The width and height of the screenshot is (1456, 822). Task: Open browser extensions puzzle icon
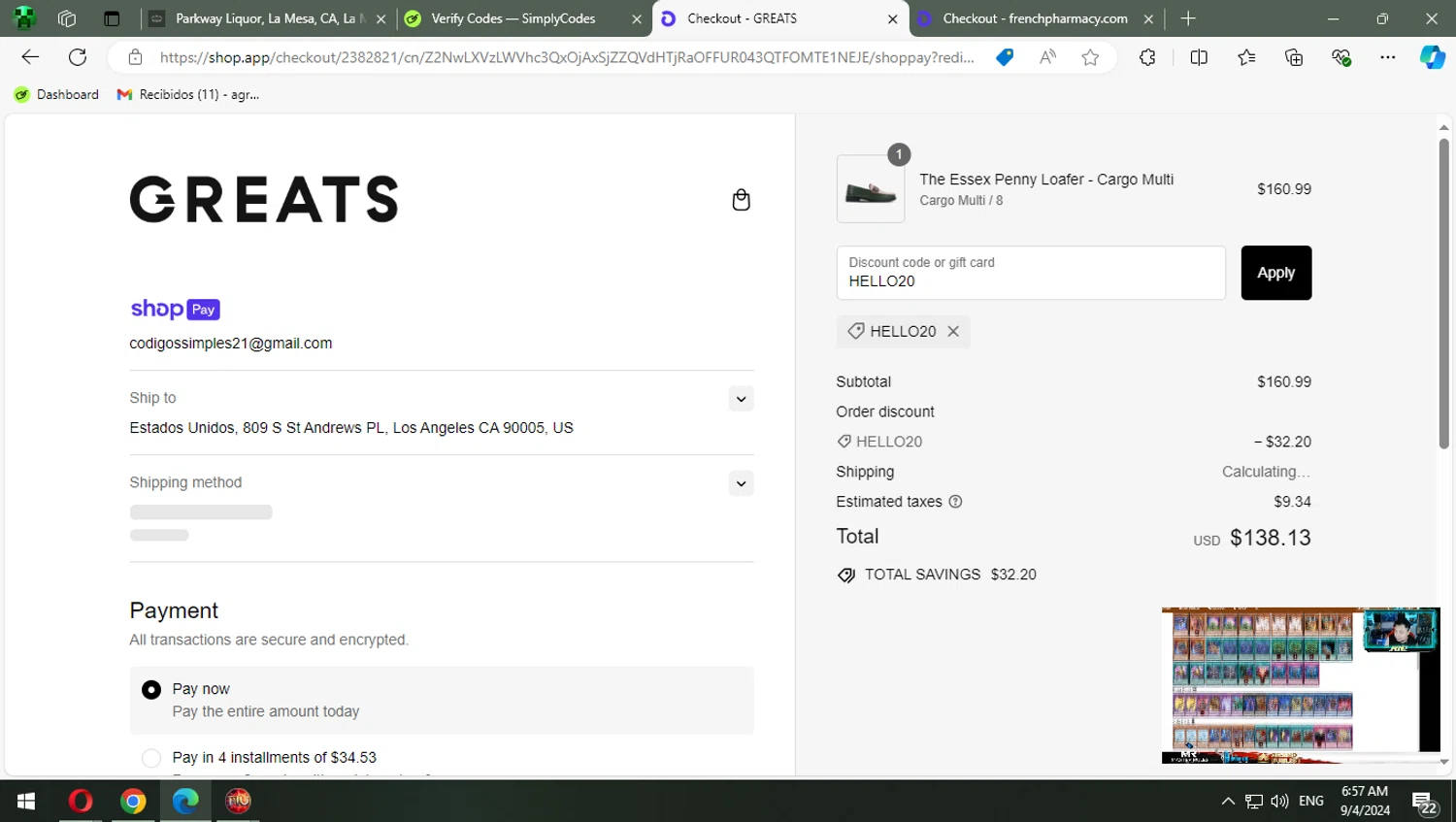[x=1147, y=57]
